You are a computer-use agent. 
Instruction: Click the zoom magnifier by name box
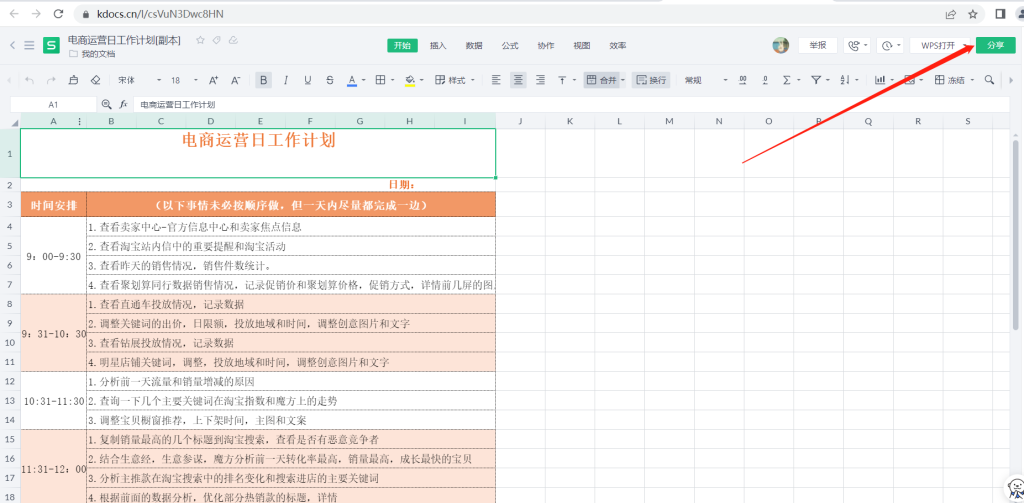(x=106, y=104)
